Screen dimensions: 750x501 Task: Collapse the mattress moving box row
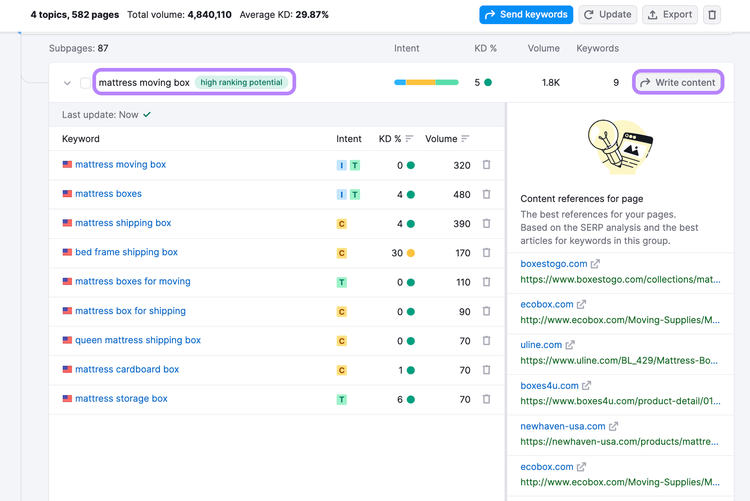click(x=67, y=83)
